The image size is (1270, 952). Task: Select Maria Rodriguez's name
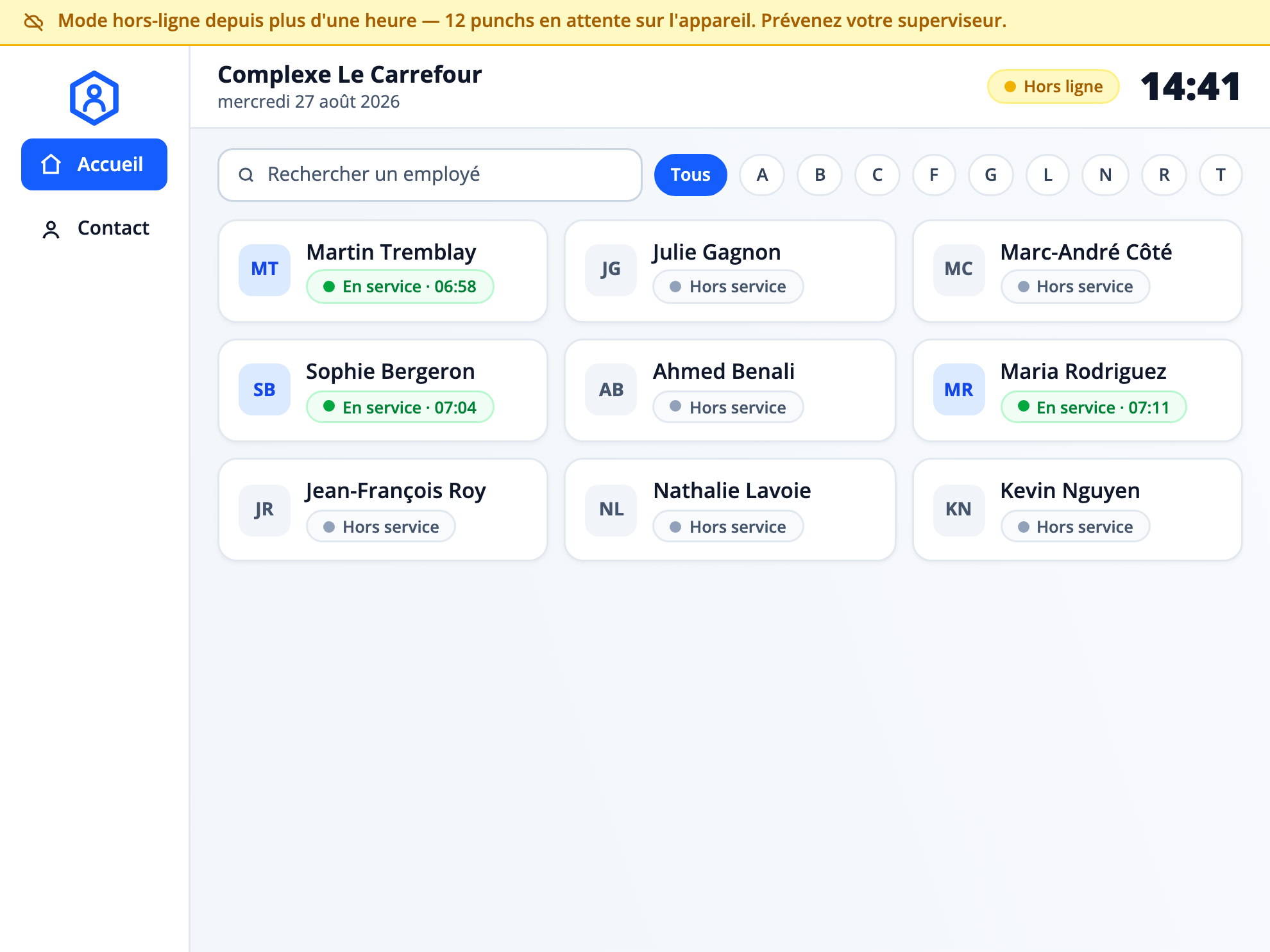[1083, 372]
